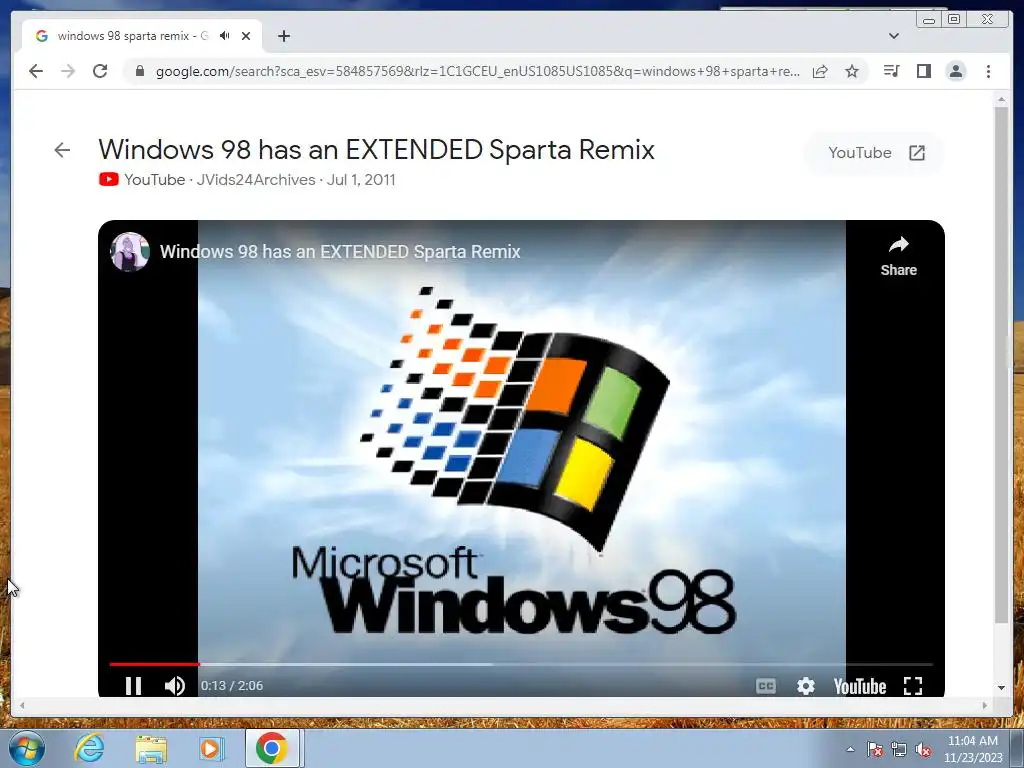This screenshot has height=768, width=1024.
Task: Click the network tray icon
Action: coord(899,749)
